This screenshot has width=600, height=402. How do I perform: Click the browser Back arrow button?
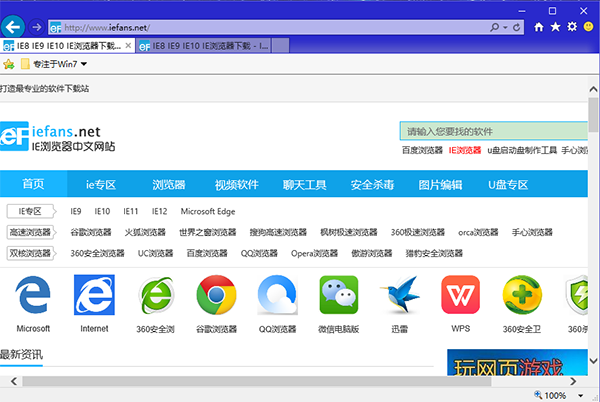click(x=14, y=25)
